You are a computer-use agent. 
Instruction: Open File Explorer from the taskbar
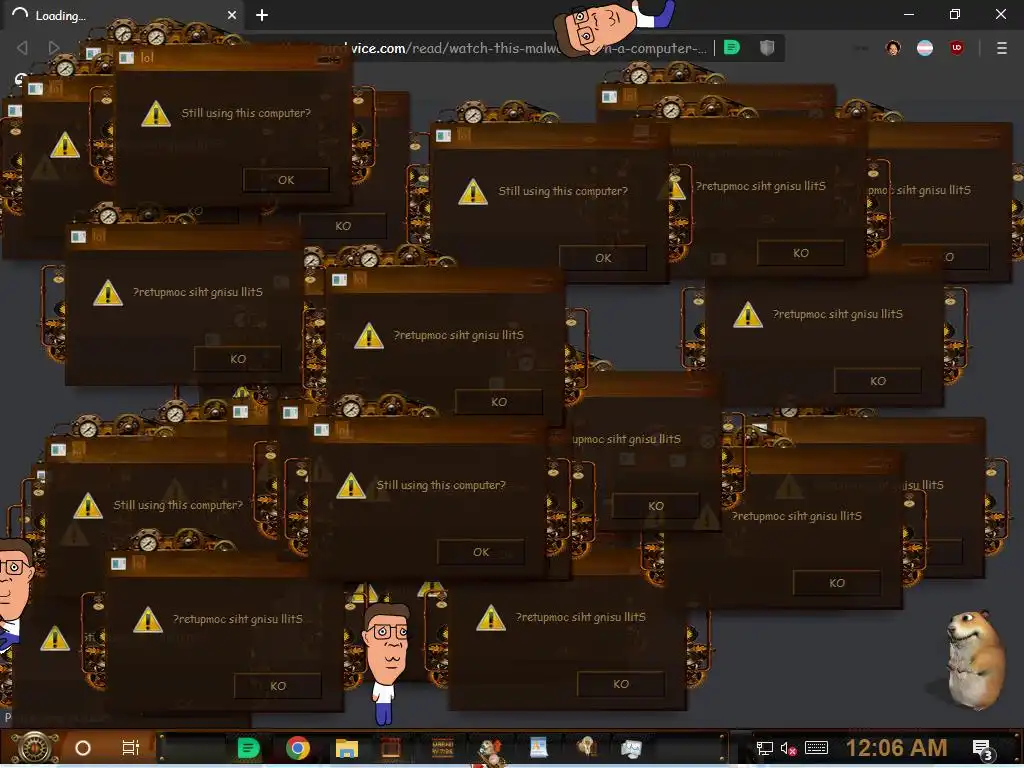point(347,748)
